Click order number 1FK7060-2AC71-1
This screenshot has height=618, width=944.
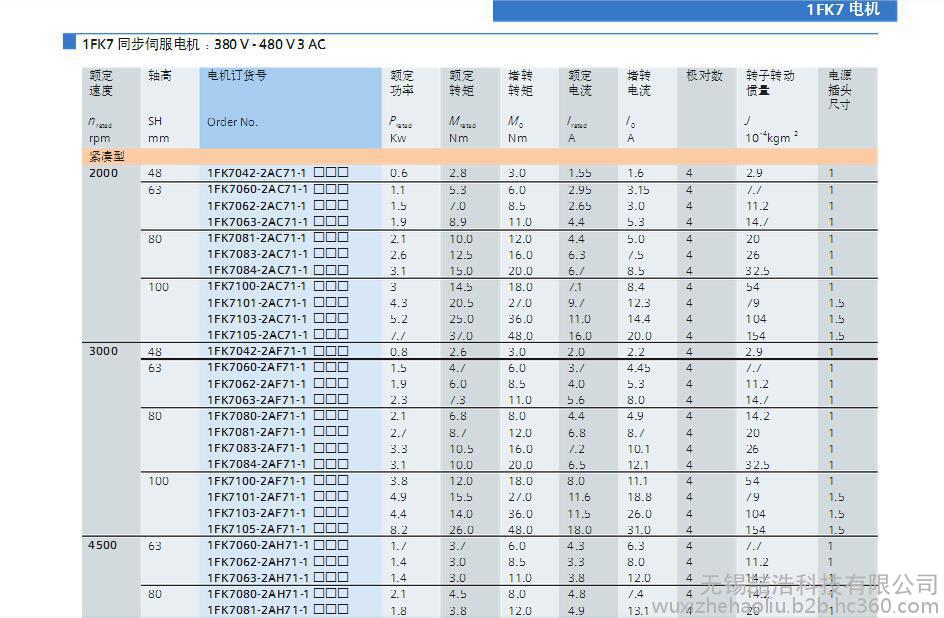[x=256, y=190]
